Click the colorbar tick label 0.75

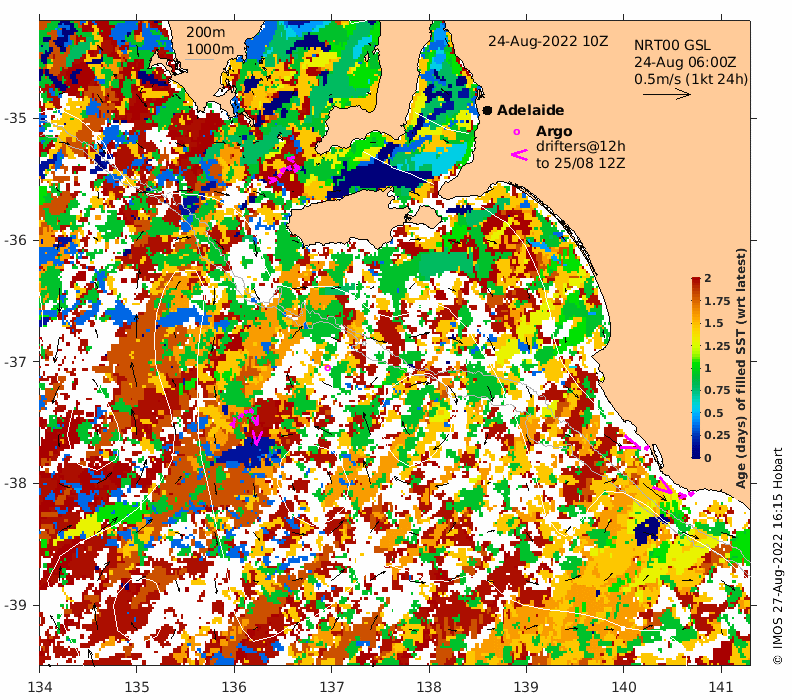[717, 390]
